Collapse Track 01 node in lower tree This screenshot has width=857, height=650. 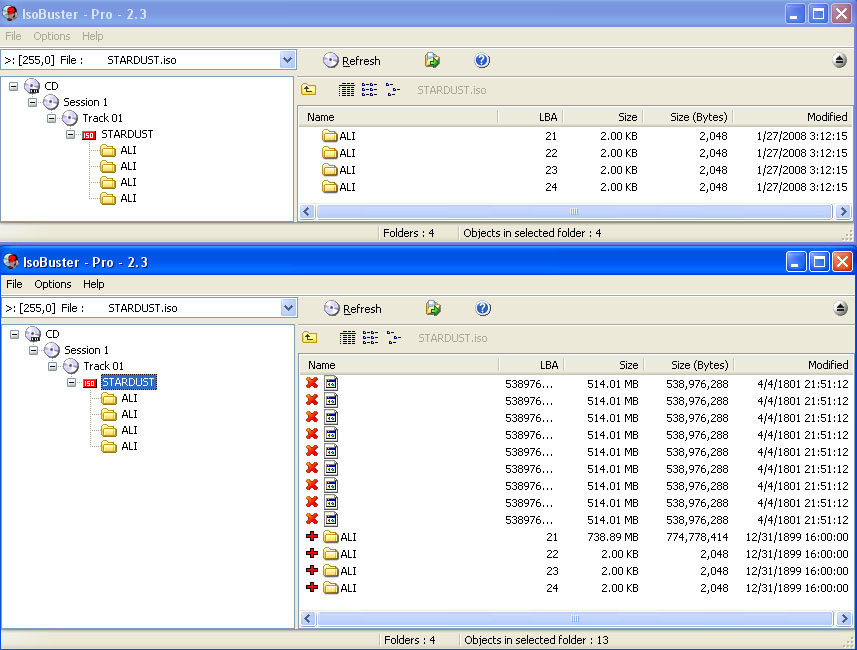click(52, 366)
